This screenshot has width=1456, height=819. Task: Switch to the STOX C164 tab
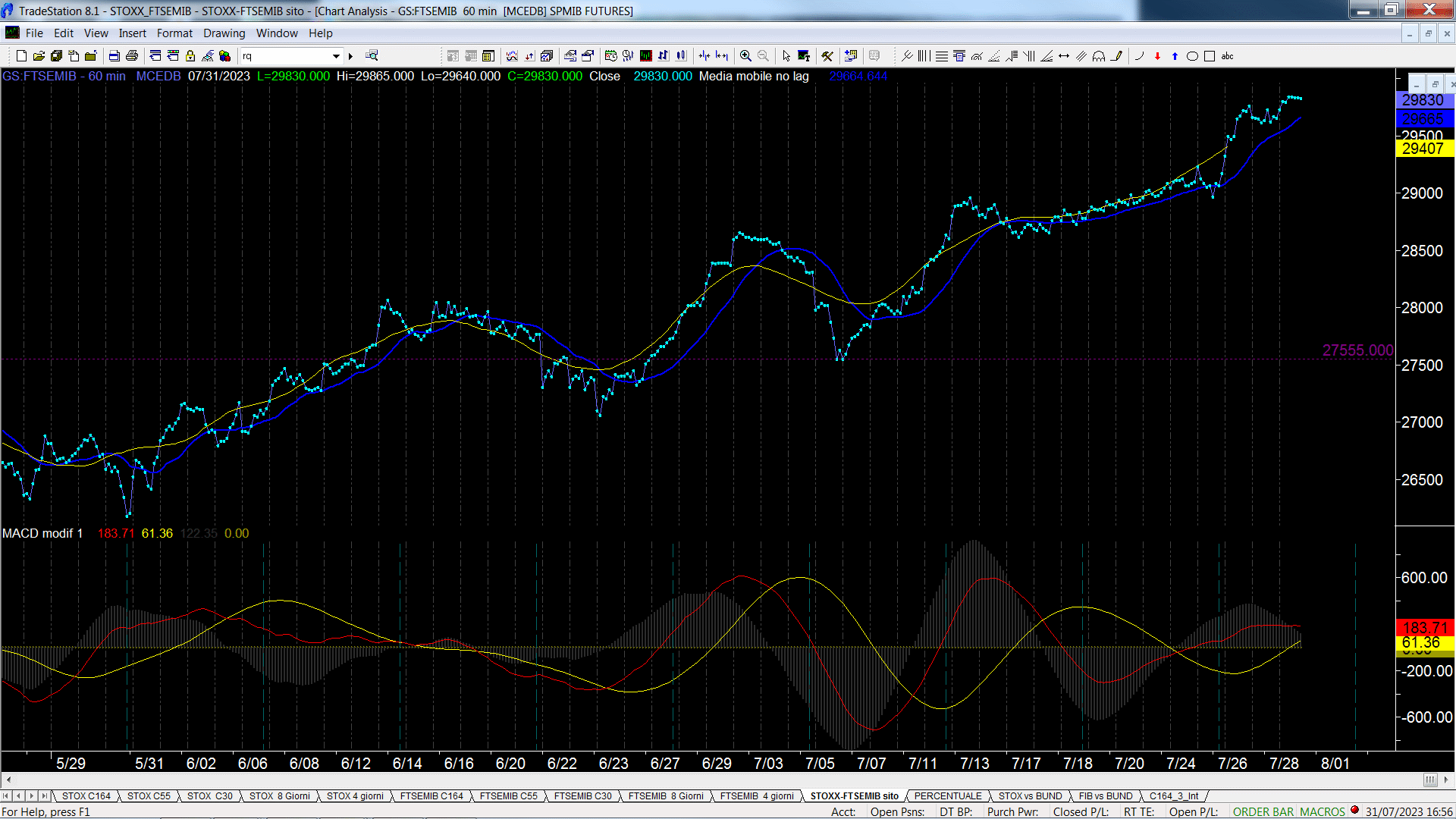[86, 795]
